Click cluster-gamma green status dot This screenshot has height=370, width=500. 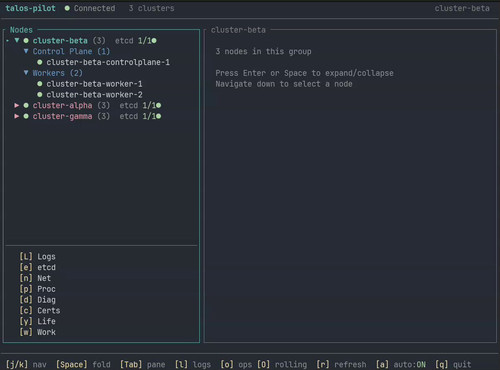click(x=26, y=116)
